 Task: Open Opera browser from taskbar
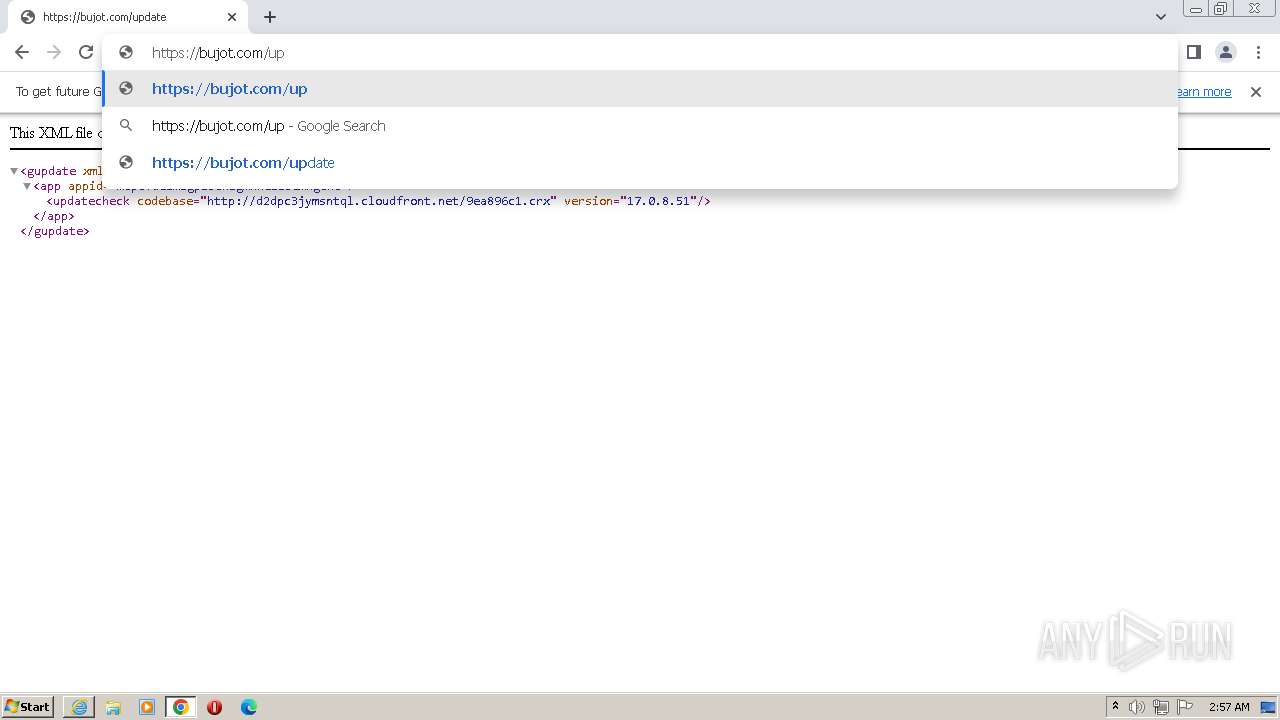[214, 707]
